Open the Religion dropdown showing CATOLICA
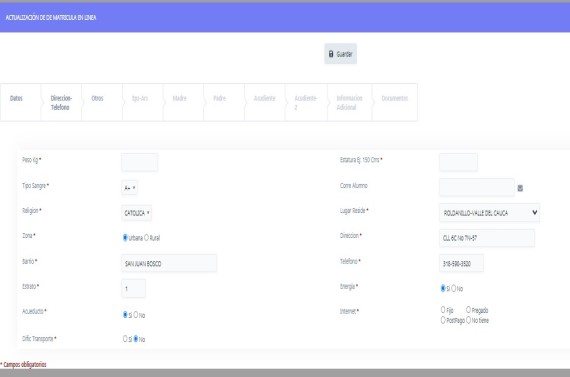The height and width of the screenshot is (377, 570). pos(136,213)
